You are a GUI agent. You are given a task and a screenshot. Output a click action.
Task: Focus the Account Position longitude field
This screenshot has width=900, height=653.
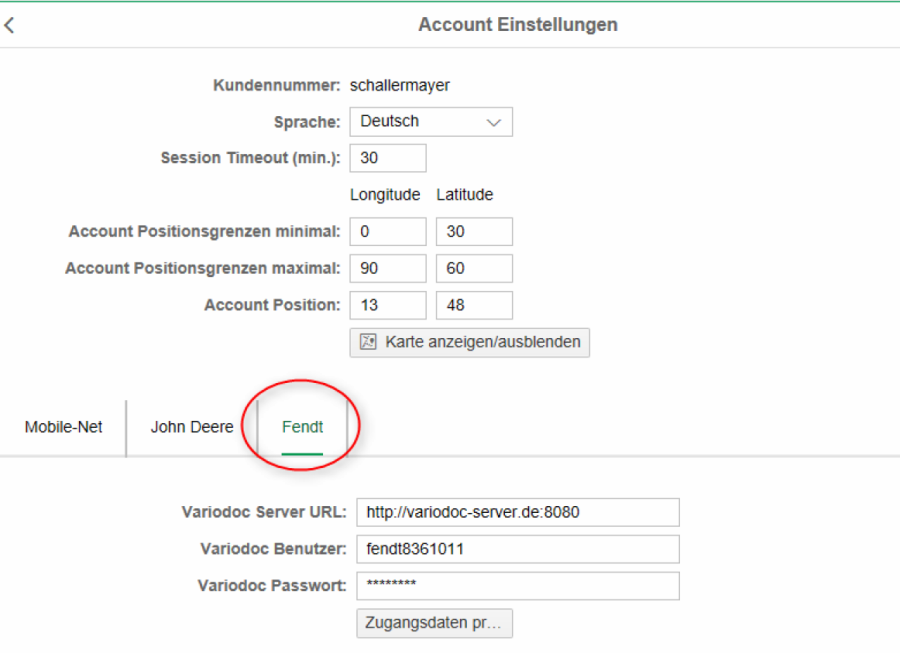point(388,306)
